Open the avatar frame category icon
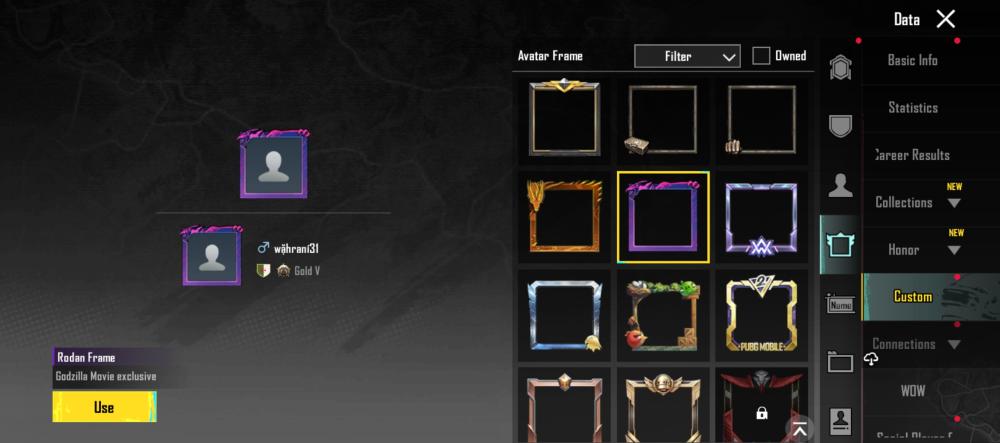This screenshot has height=443, width=1000. coord(840,245)
